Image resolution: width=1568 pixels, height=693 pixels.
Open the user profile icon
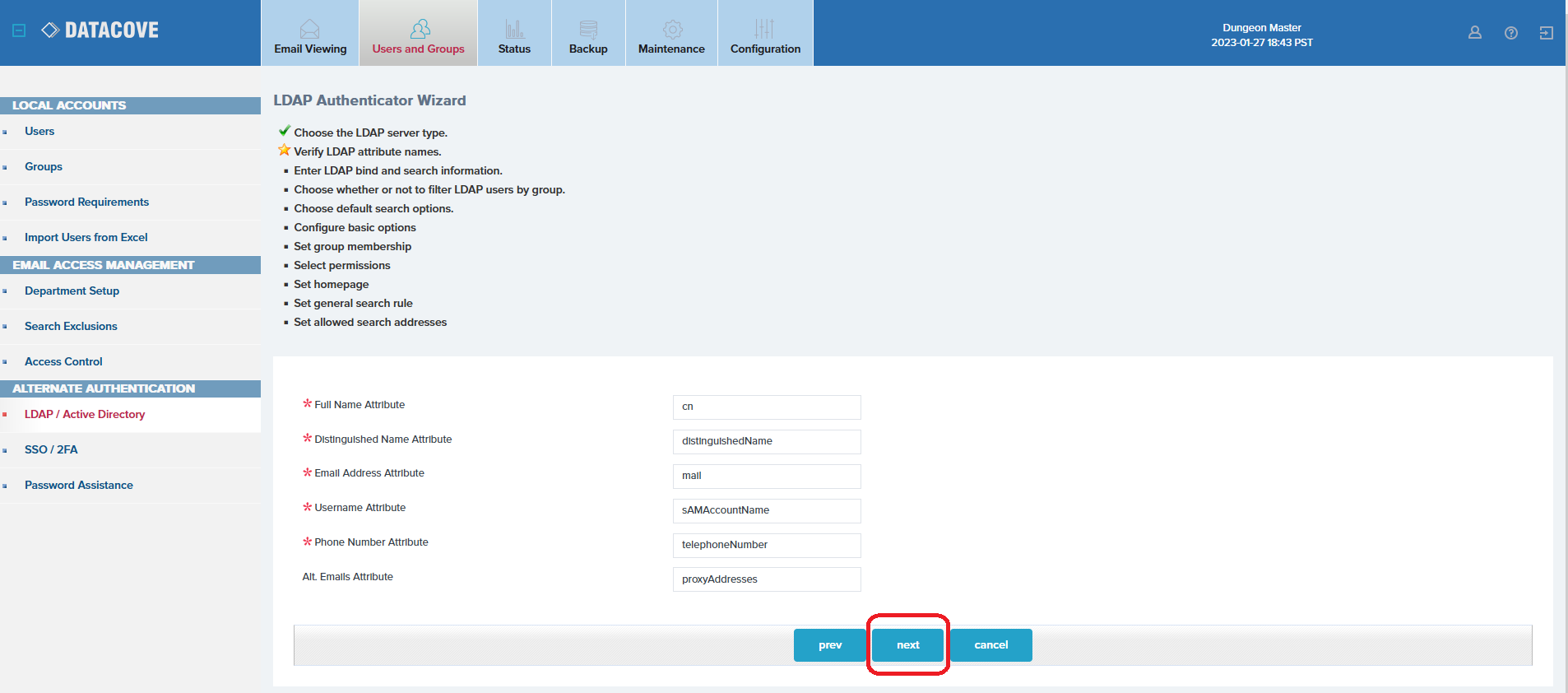coord(1474,33)
